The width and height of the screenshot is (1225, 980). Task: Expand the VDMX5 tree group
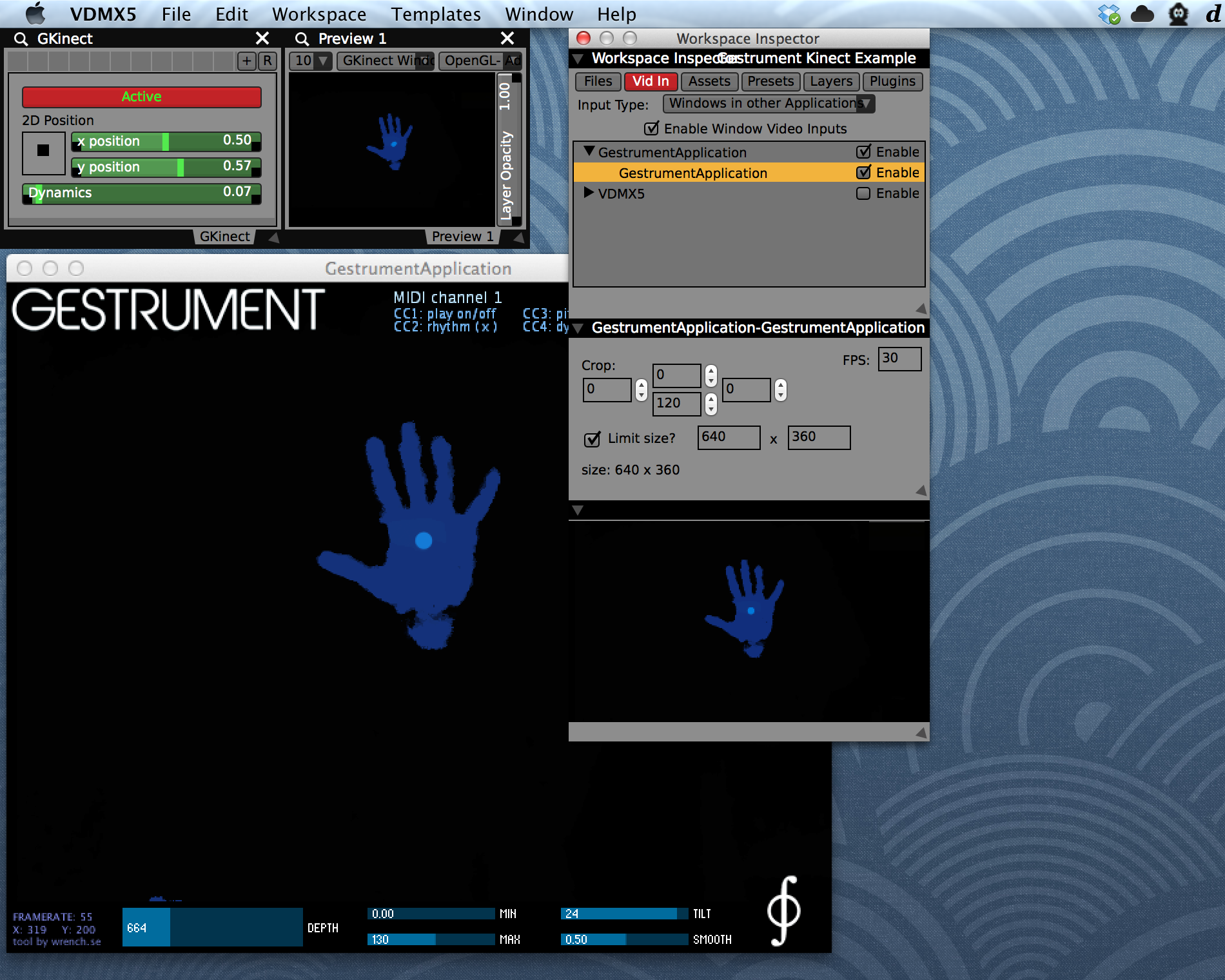coord(588,193)
